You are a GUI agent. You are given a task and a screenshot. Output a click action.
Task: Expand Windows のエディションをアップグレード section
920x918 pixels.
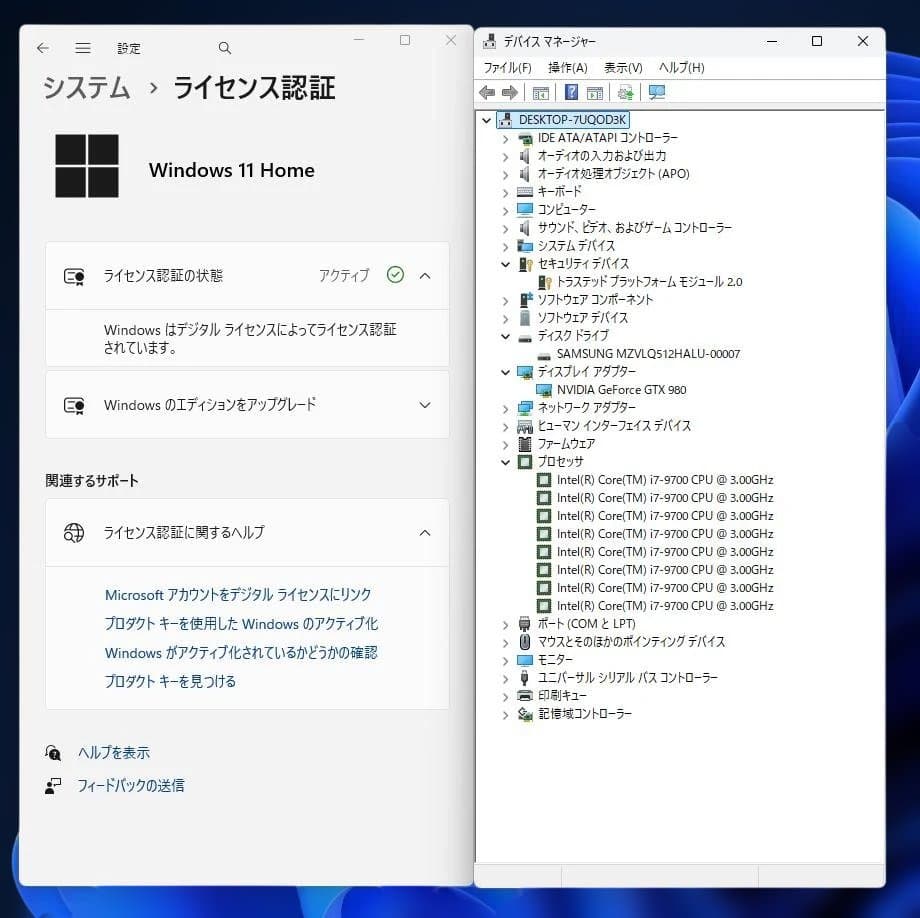[424, 405]
